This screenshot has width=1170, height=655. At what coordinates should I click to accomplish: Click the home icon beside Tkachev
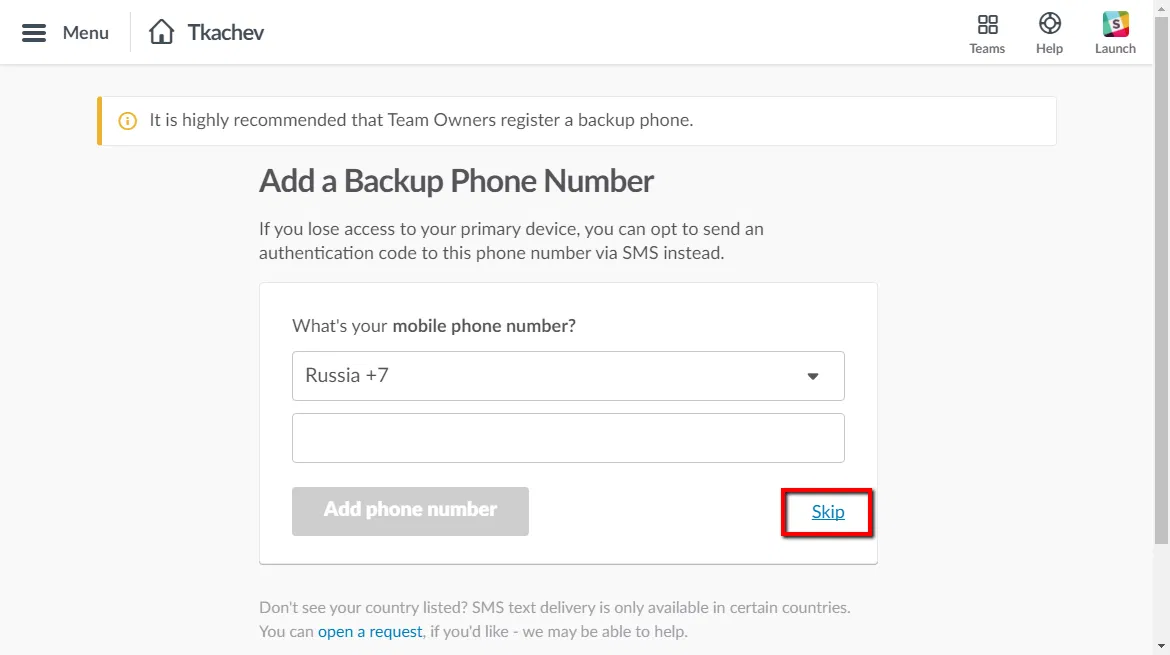[161, 32]
